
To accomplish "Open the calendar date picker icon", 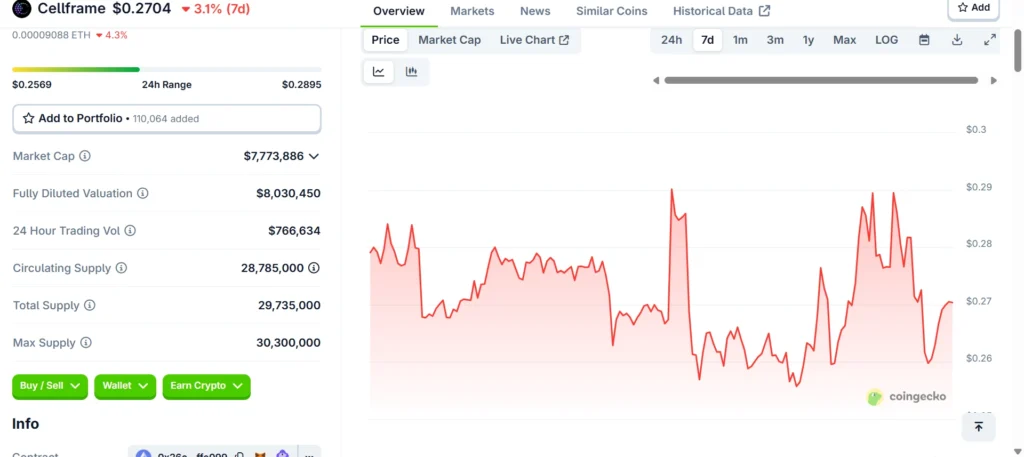I will pos(924,40).
